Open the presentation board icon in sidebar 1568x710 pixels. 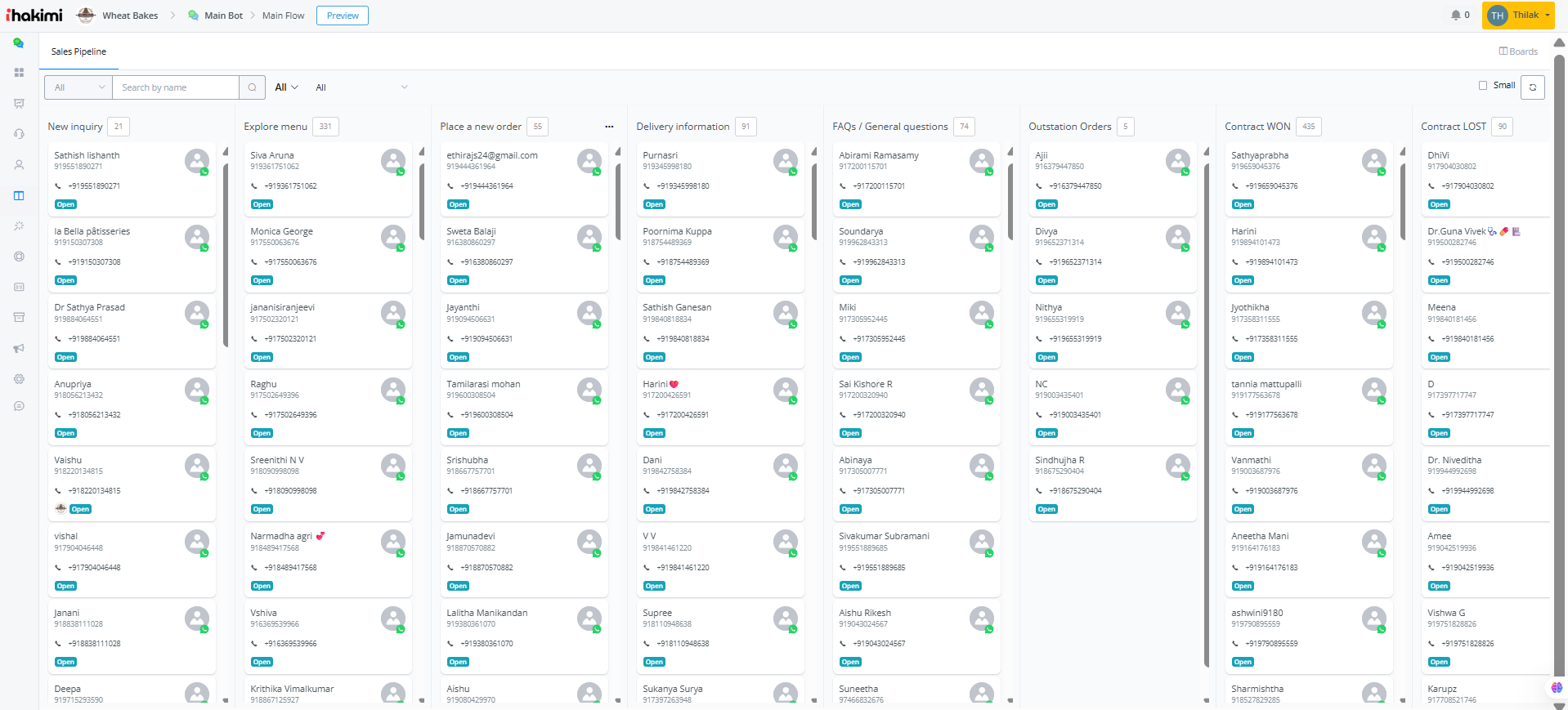[19, 104]
